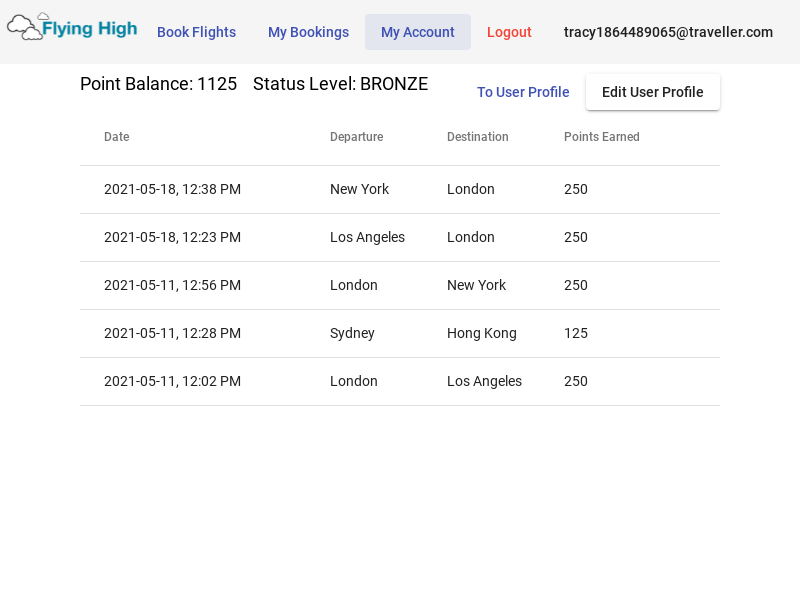Select the Los Angeles to London row

pos(400,237)
